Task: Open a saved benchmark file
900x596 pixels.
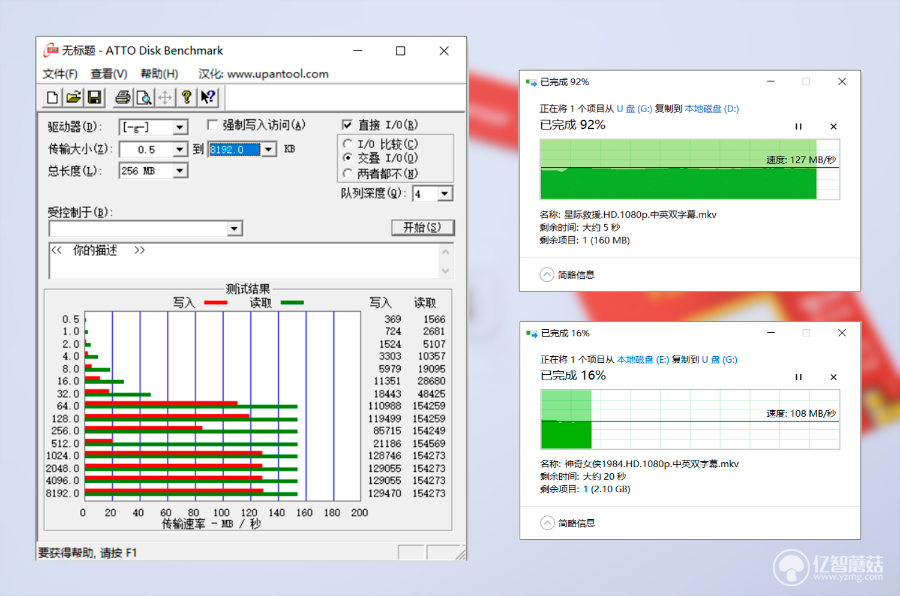Action: [73, 98]
